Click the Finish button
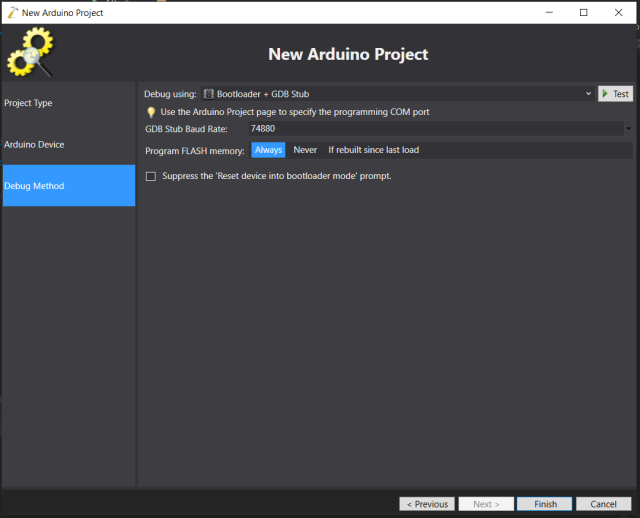Viewport: 640px width, 518px height. coord(544,504)
